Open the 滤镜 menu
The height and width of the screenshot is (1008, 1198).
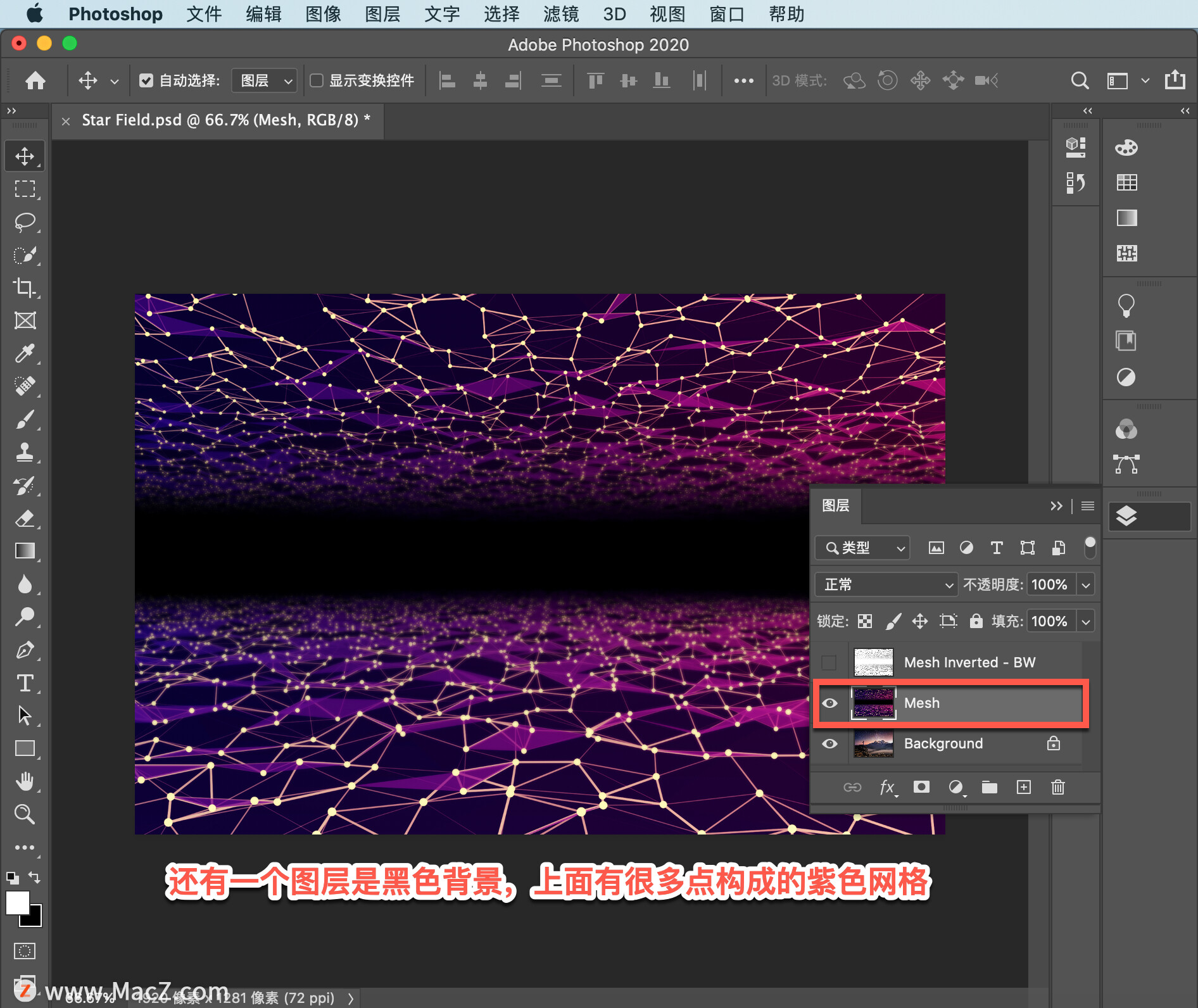[560, 14]
